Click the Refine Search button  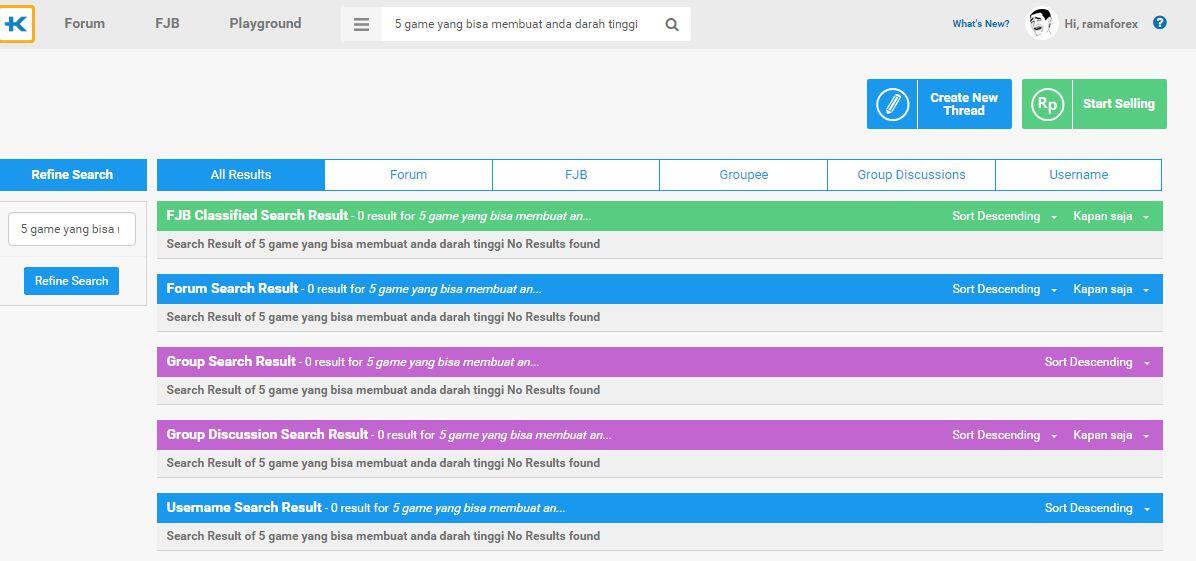[x=72, y=281]
